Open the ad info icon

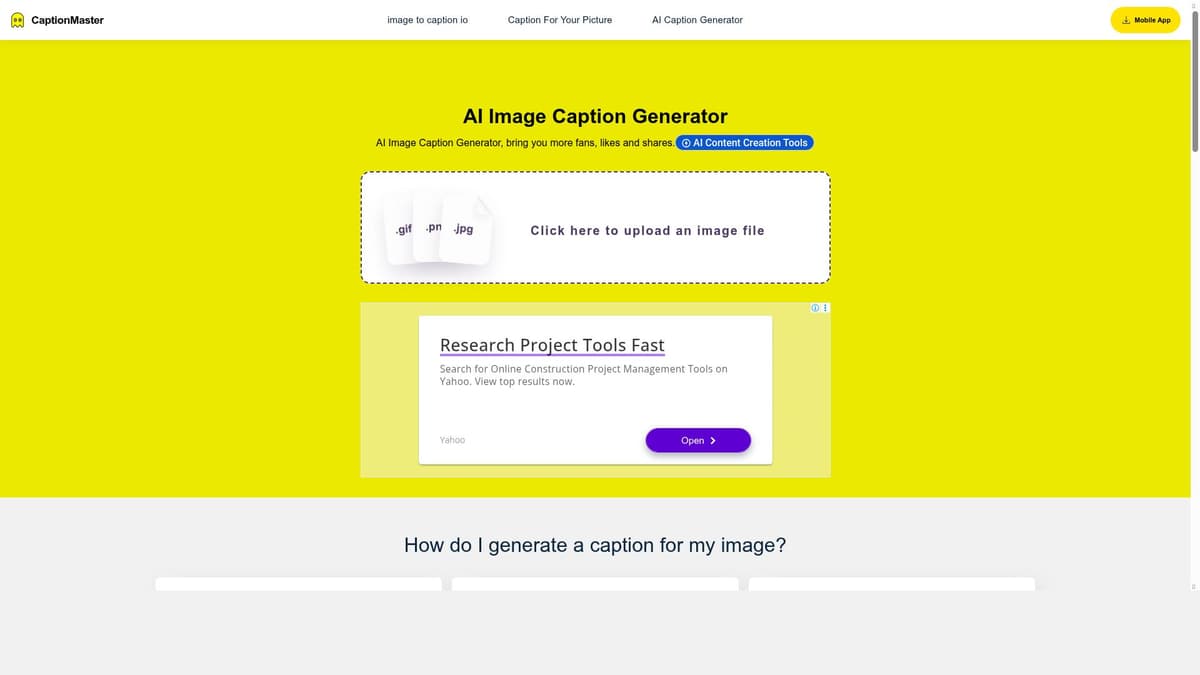(x=815, y=308)
